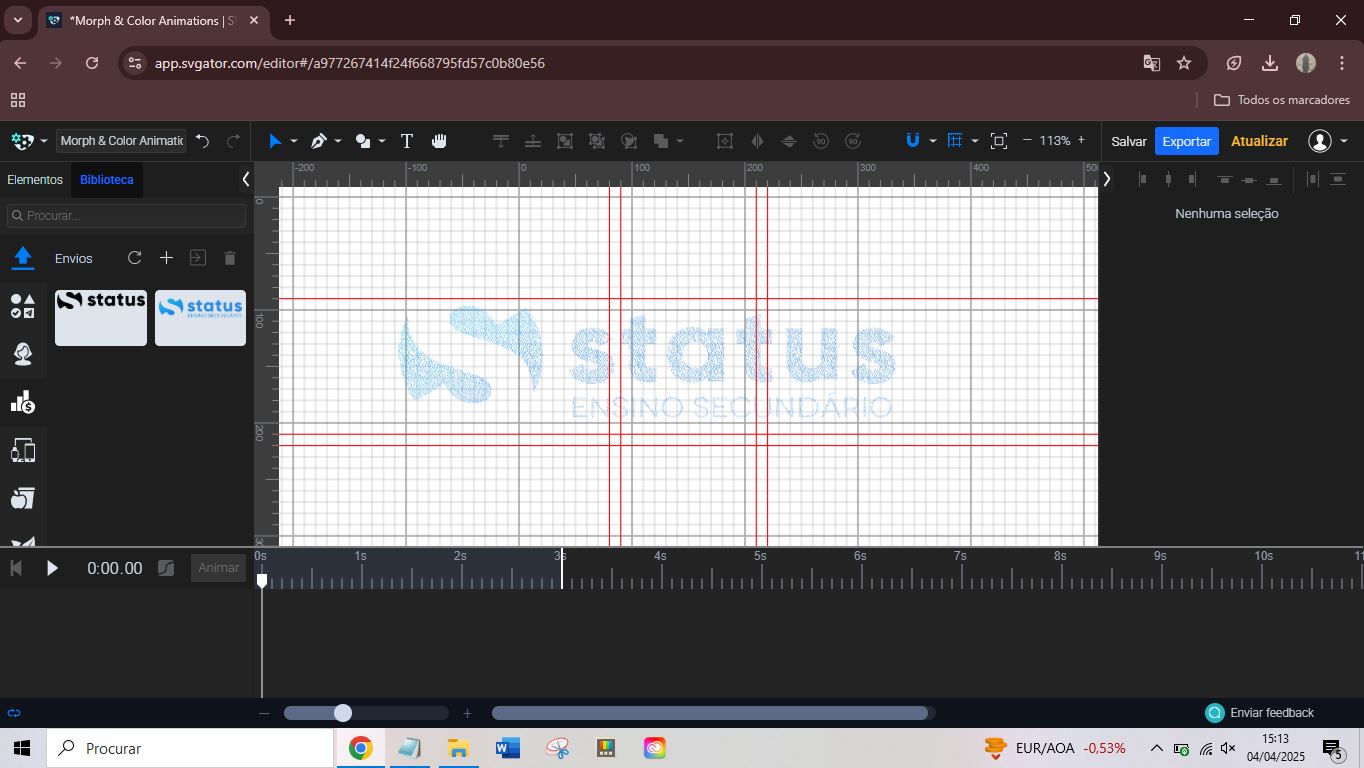Viewport: 1364px width, 768px height.
Task: Add a new upload with the plus icon
Action: tap(167, 258)
